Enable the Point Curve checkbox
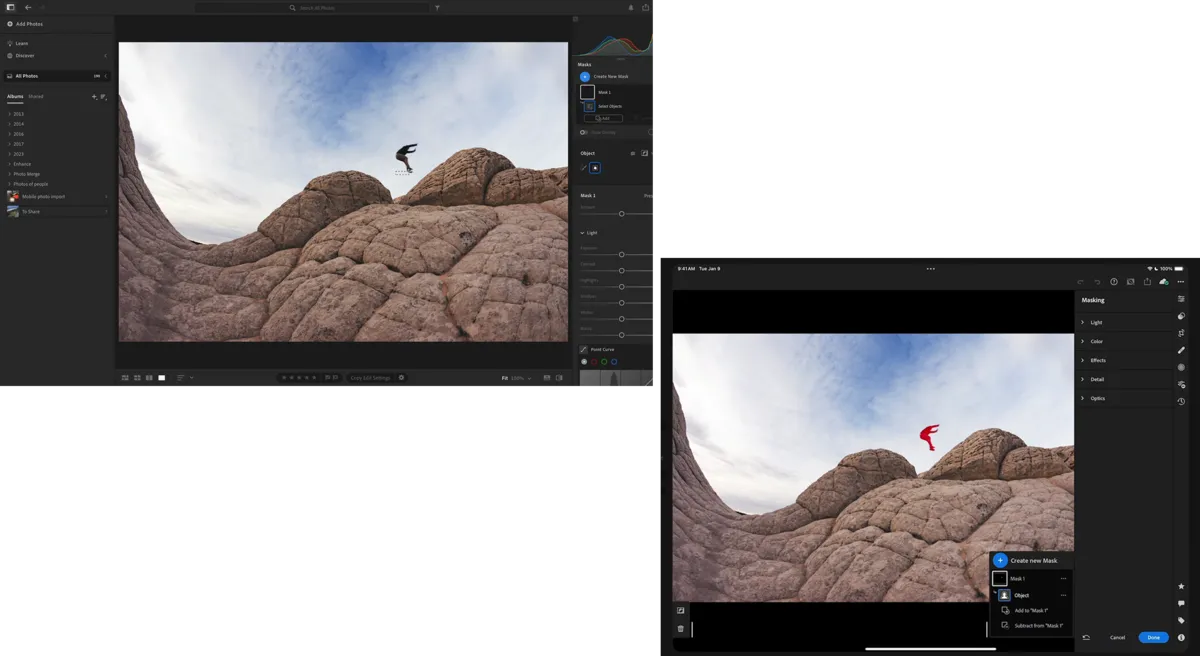The width and height of the screenshot is (1200, 656). click(583, 349)
